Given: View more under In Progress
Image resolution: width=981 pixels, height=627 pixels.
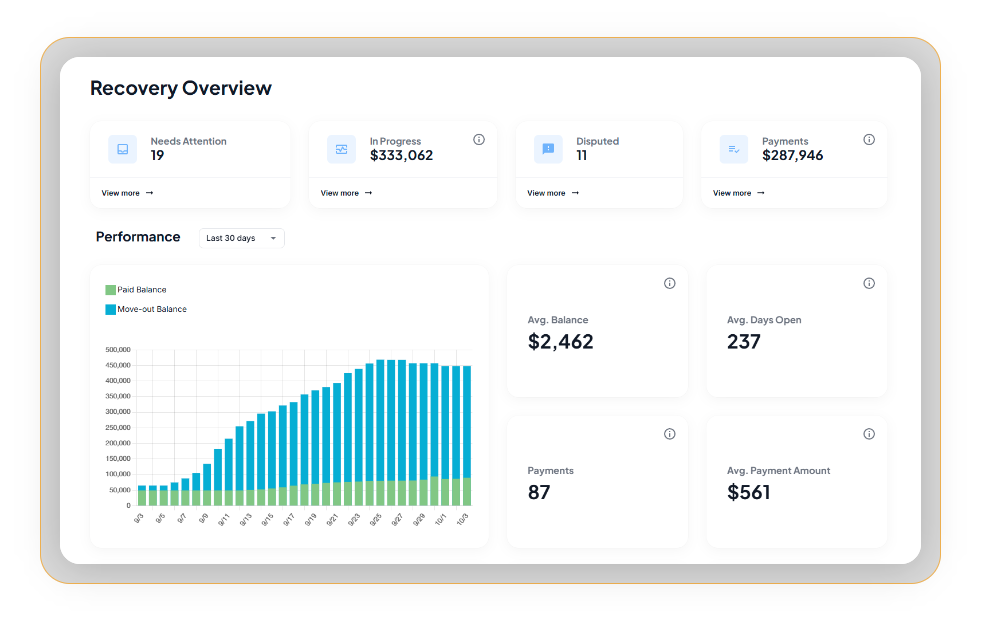Looking at the screenshot, I should tap(346, 193).
